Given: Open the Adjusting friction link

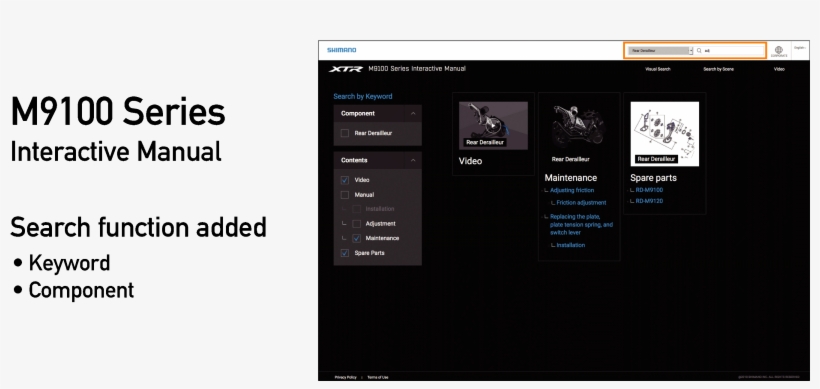Looking at the screenshot, I should [572, 190].
